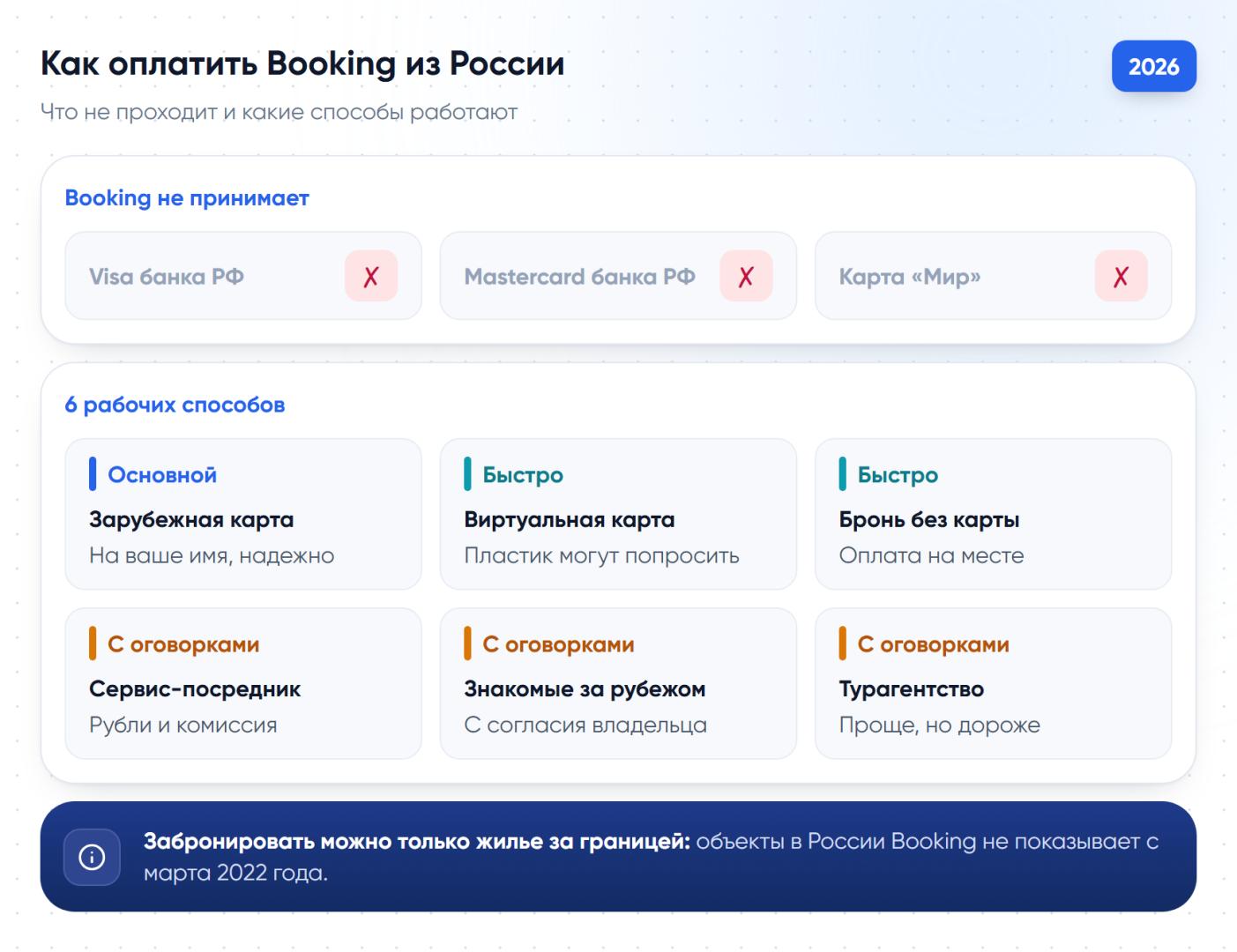Click the red X beside Visa банка РФ
Viewport: 1237px width, 952px height.
click(x=371, y=276)
